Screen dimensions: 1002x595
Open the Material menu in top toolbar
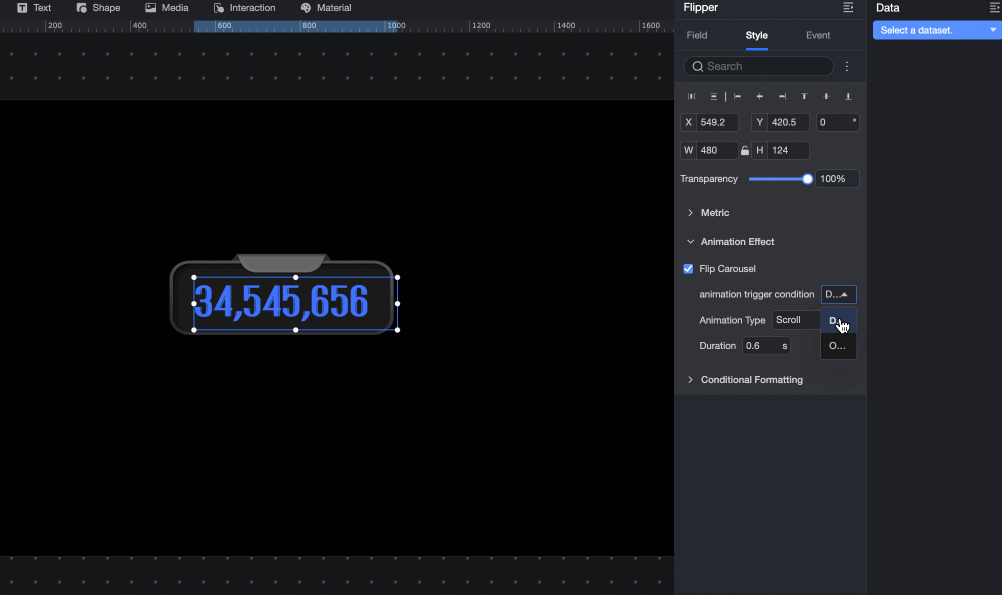(326, 8)
